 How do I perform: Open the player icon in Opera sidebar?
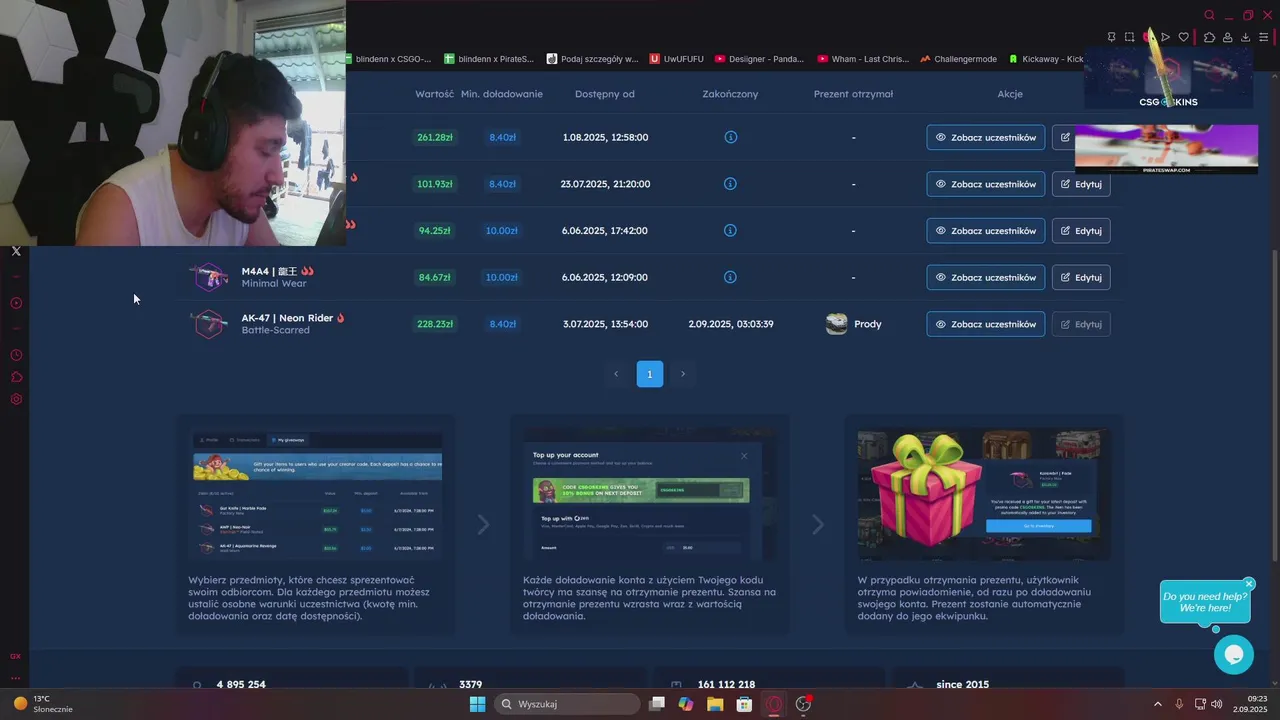(x=16, y=303)
